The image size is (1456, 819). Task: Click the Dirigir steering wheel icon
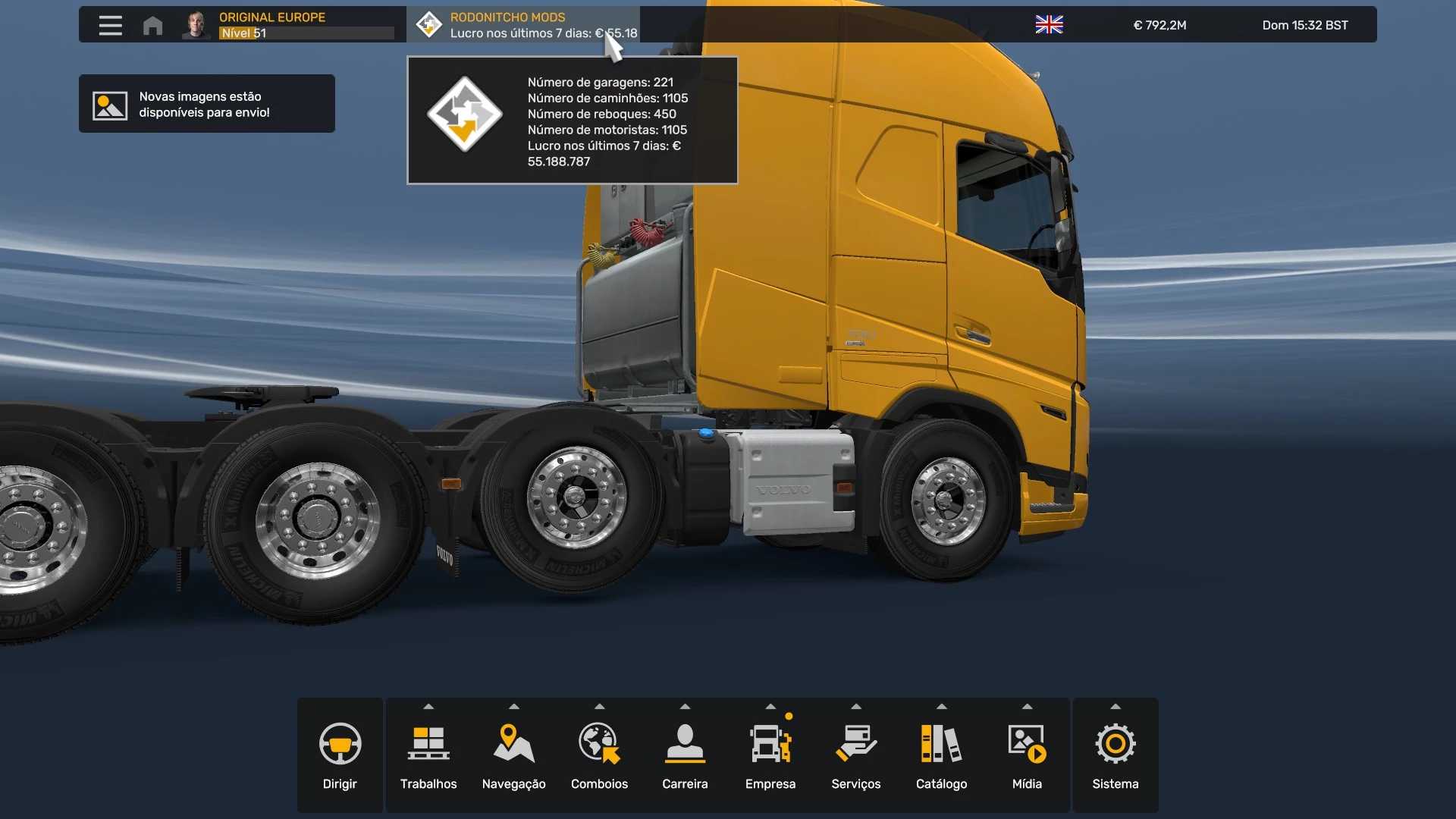[340, 743]
